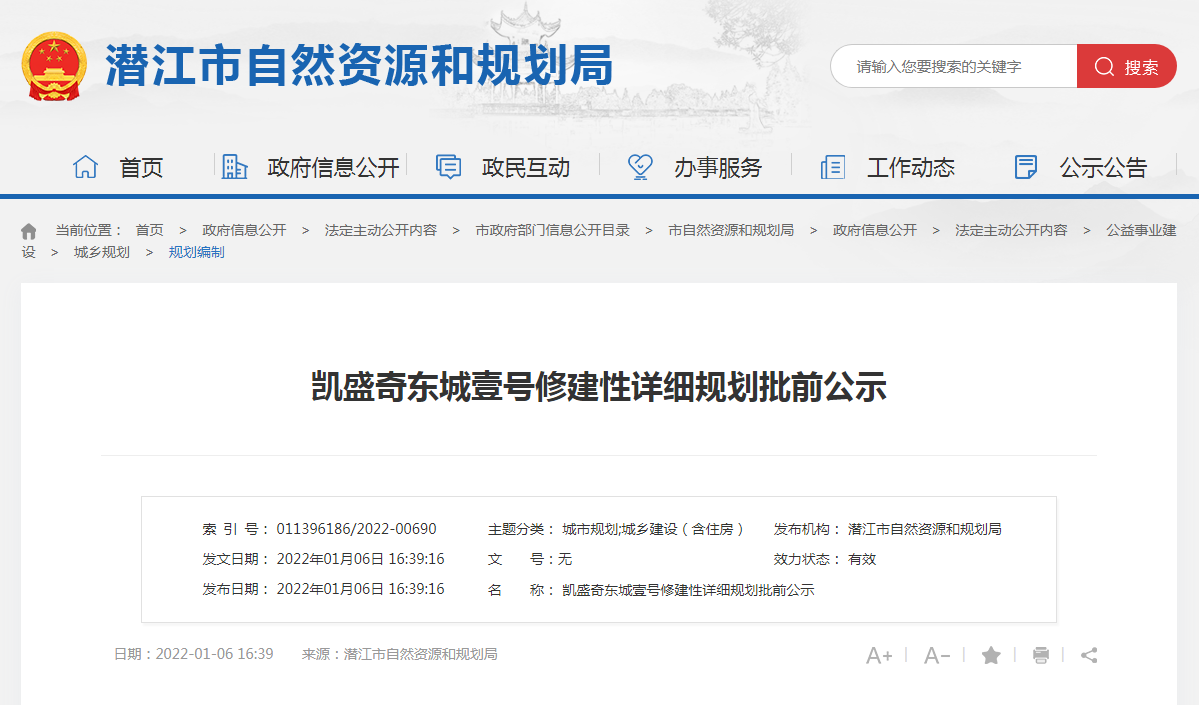Navigate to 工作动态 section

point(888,167)
